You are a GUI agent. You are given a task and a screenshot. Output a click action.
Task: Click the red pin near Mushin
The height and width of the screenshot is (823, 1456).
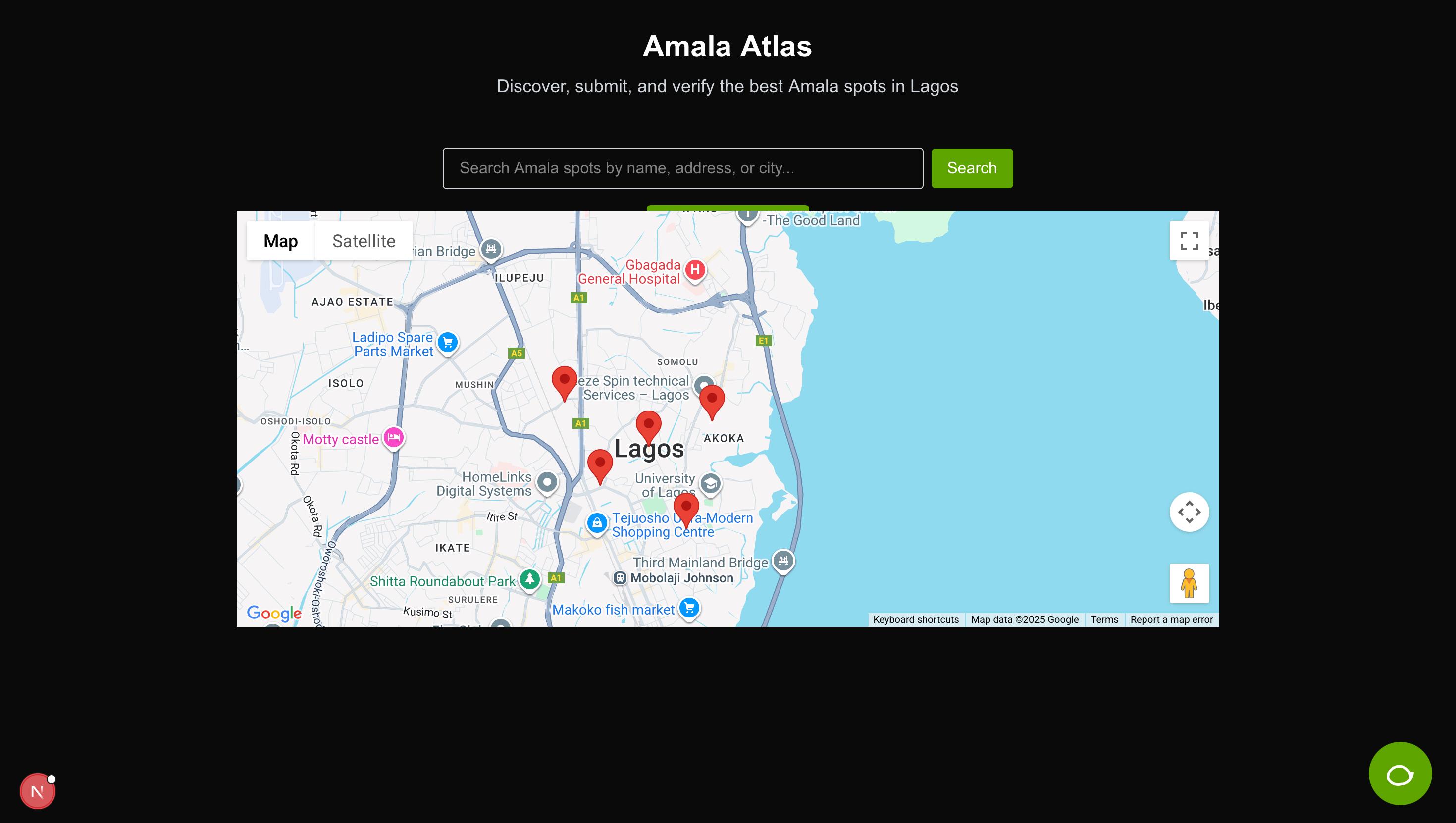click(x=564, y=381)
